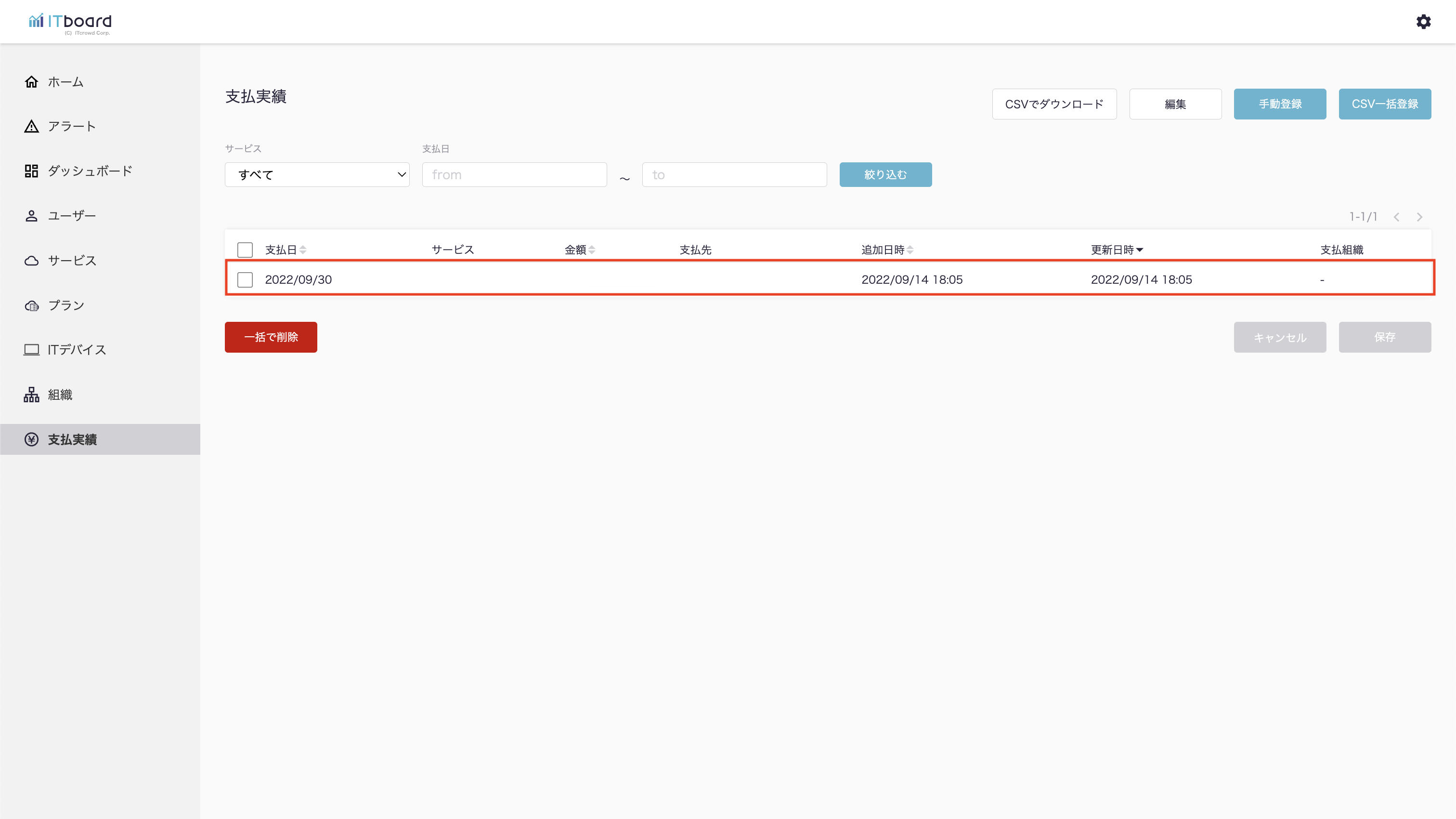The image size is (1456, 819).
Task: Go to the プラン menu item
Action: coord(65,305)
